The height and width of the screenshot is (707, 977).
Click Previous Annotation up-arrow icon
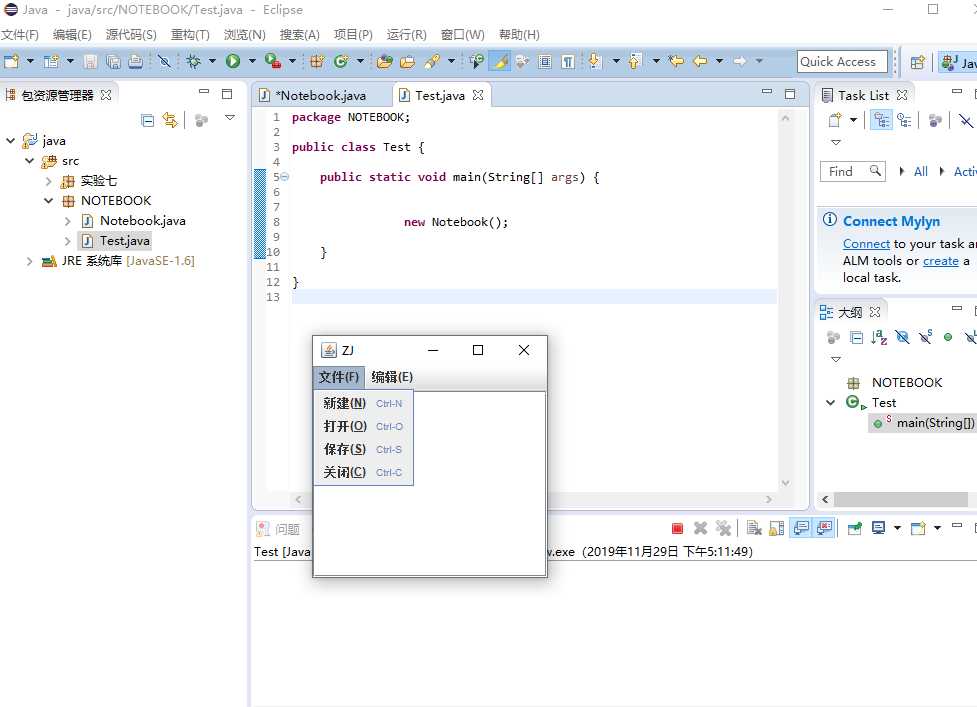click(634, 61)
